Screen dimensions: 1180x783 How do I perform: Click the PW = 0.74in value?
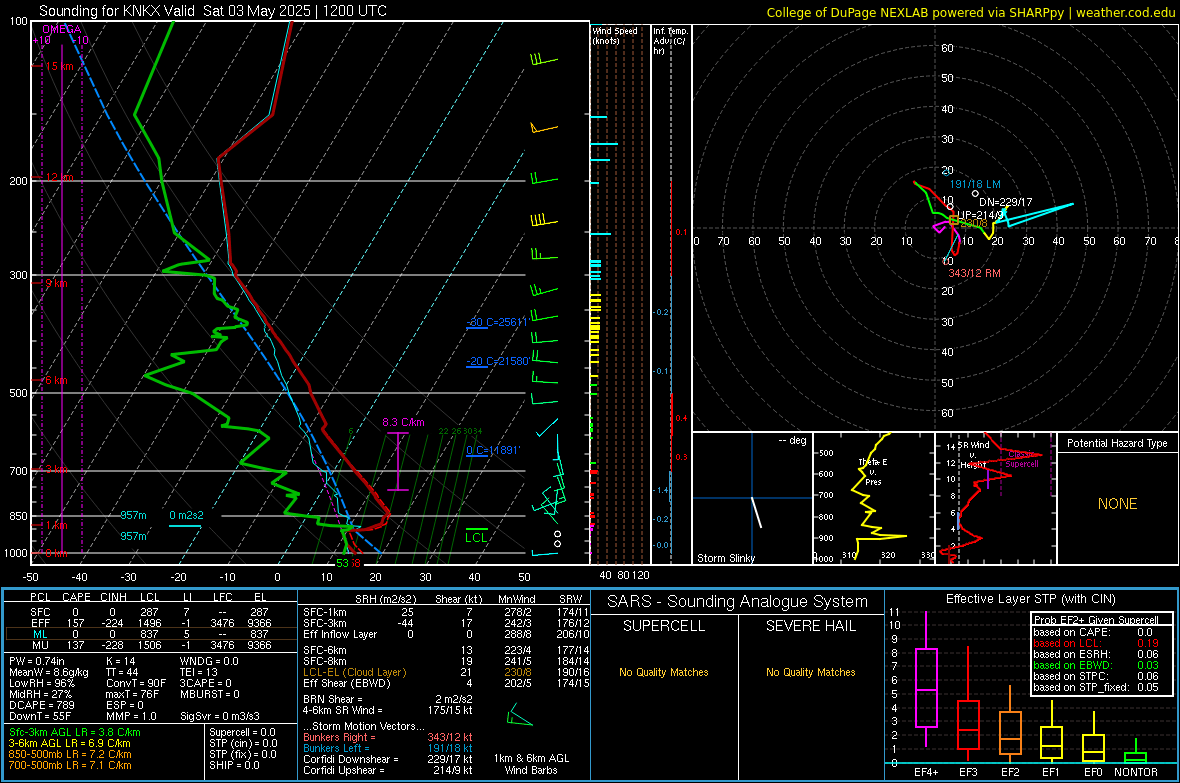click(x=37, y=661)
